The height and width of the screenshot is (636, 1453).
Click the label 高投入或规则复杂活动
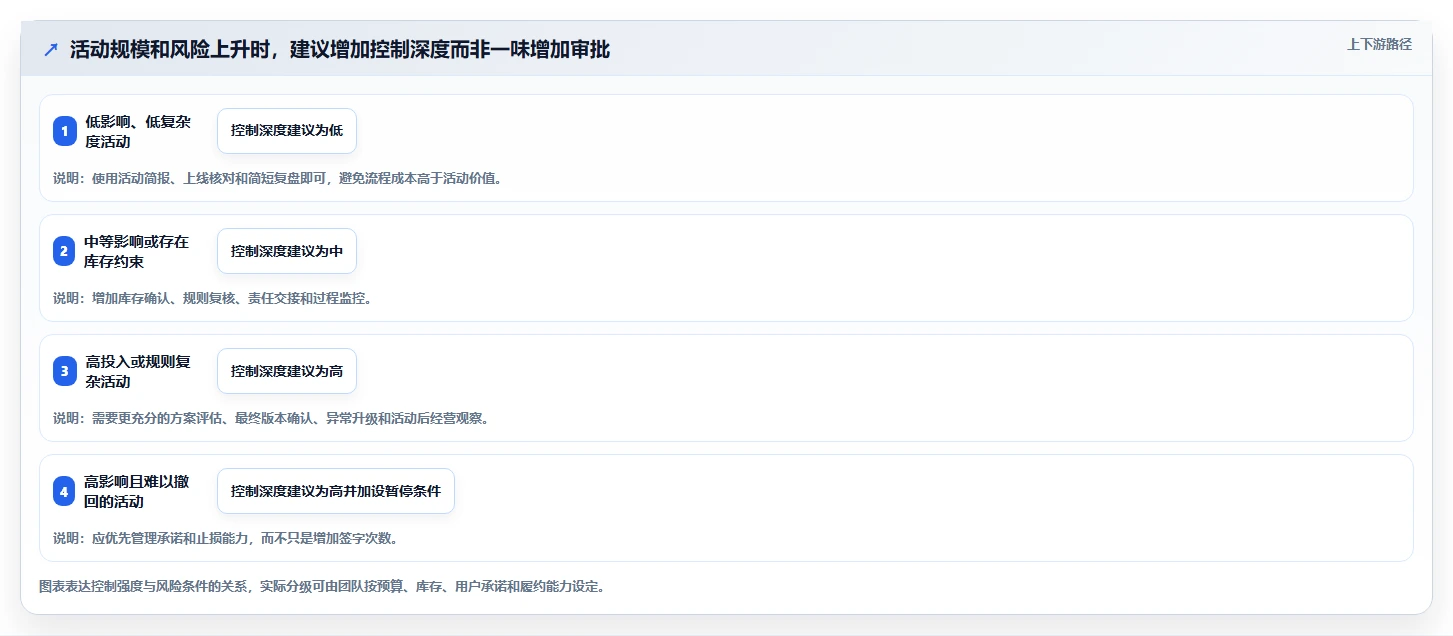(138, 371)
